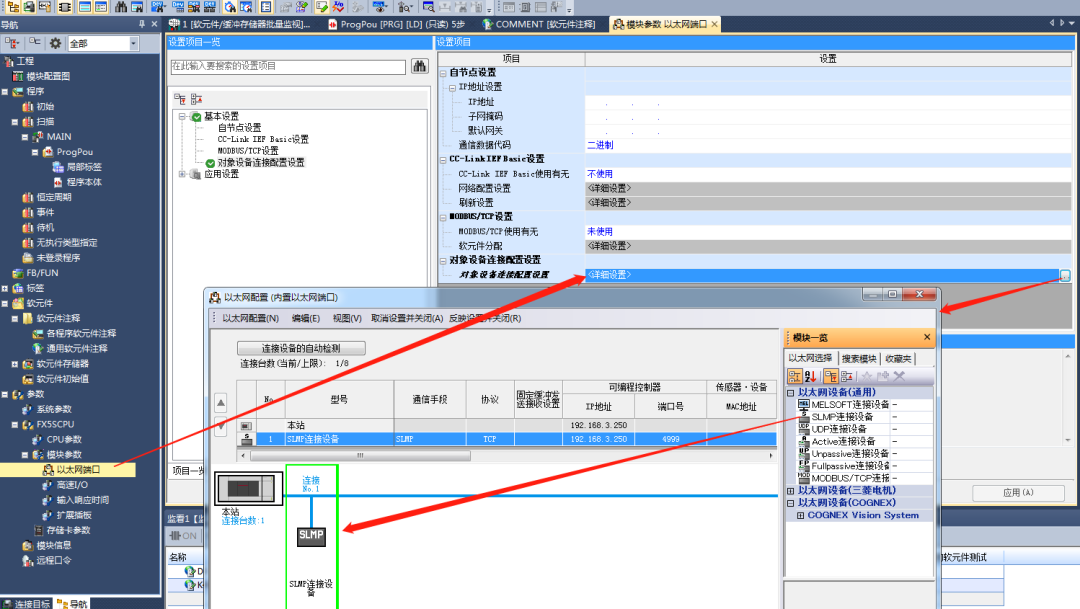Click the 模块配置图 icon in project tree

coord(18,75)
